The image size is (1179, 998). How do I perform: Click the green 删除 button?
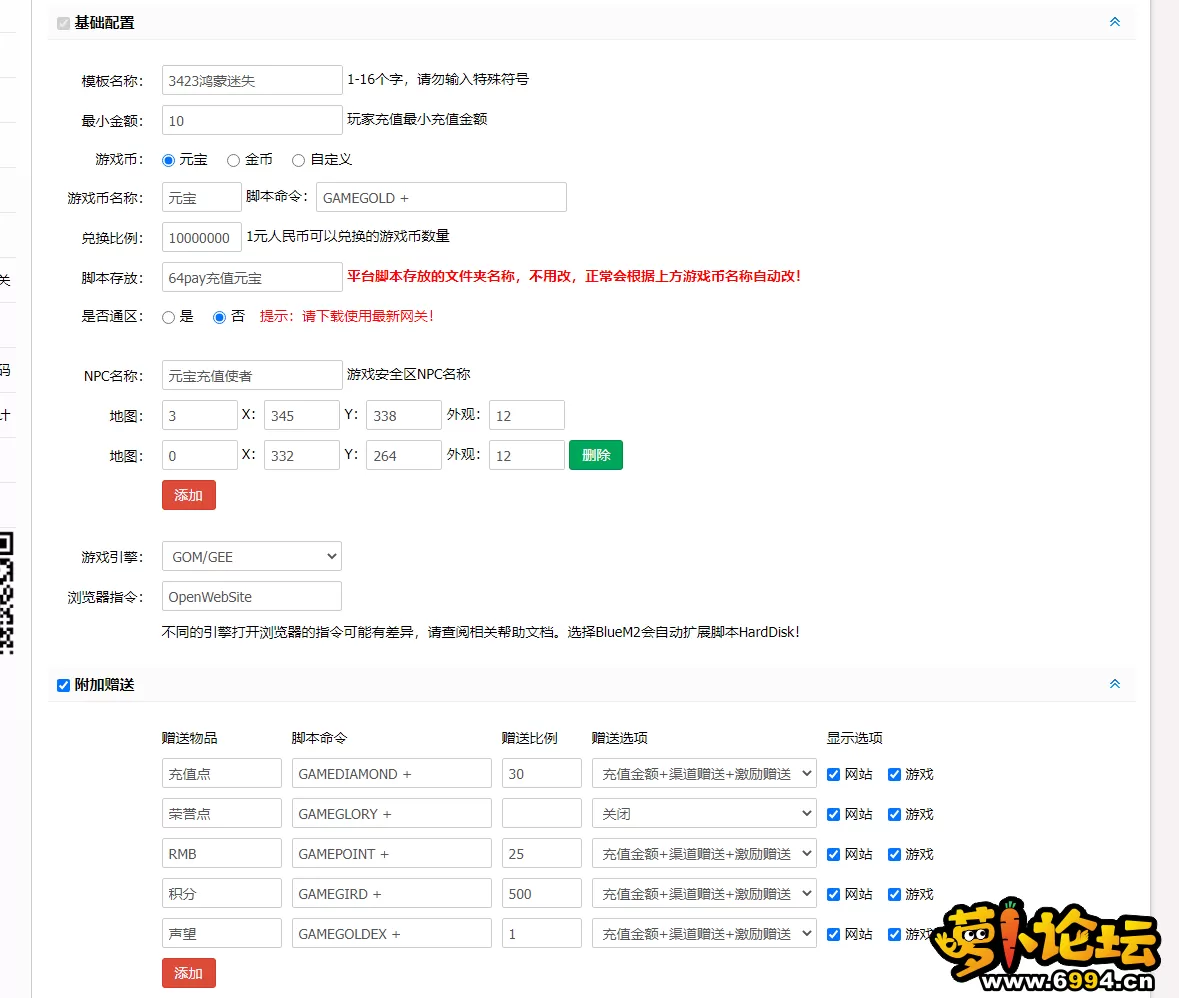(596, 455)
